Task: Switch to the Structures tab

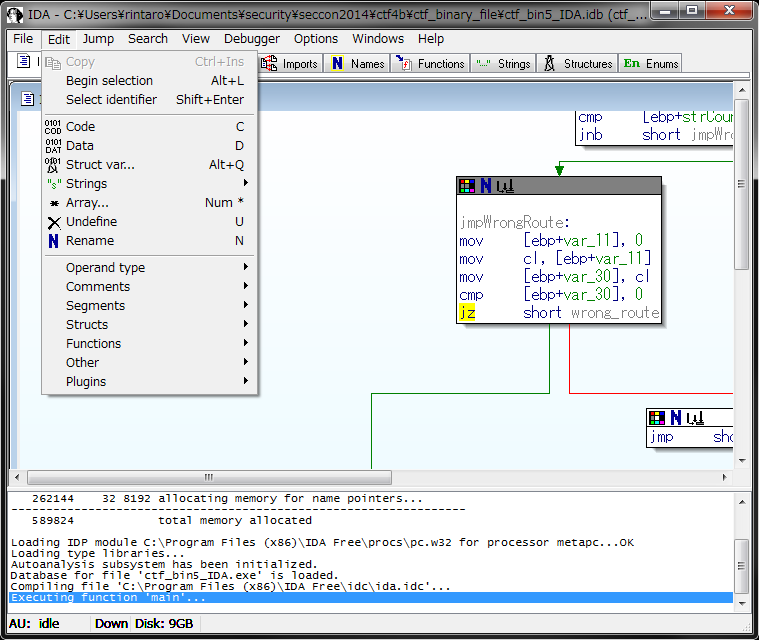Action: pos(577,63)
